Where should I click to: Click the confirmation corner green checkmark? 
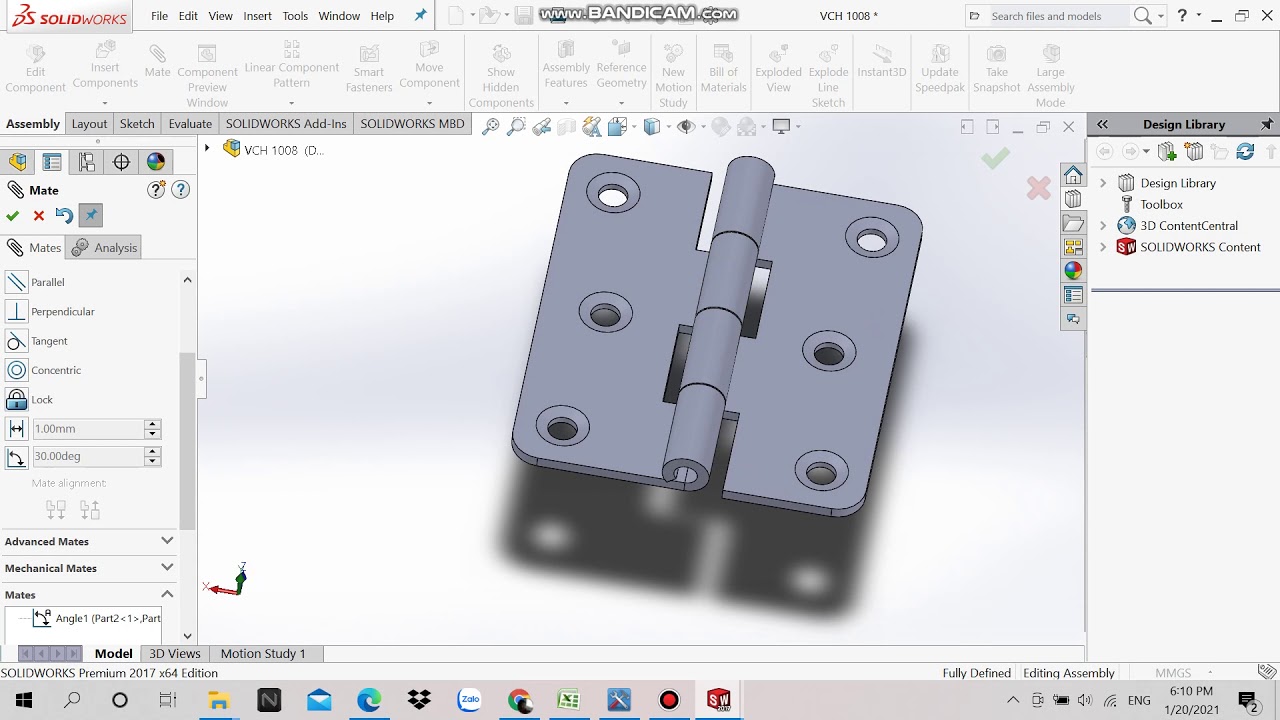pos(995,159)
